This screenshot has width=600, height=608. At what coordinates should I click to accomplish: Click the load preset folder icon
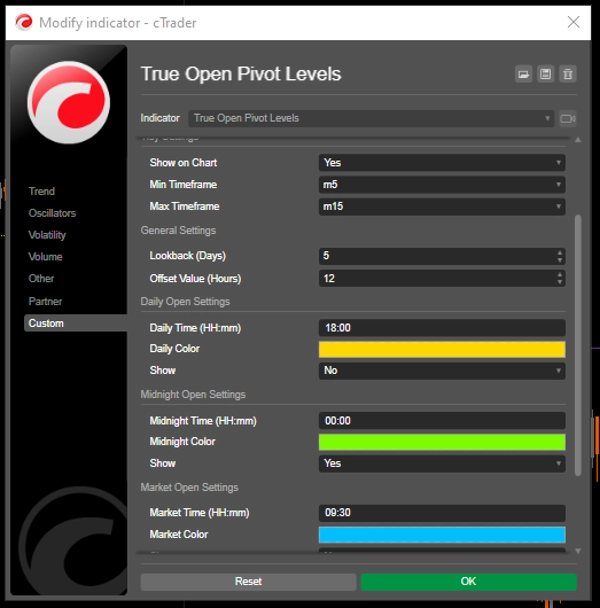pyautogui.click(x=523, y=74)
